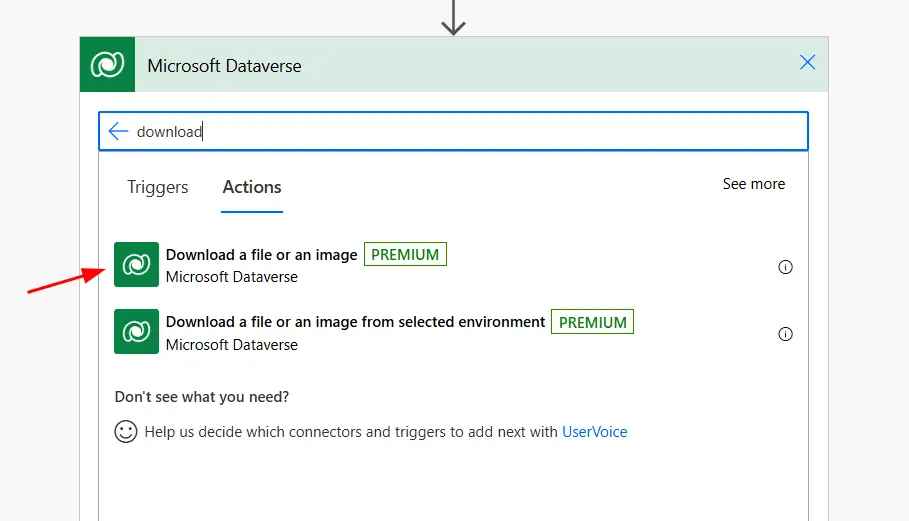Open the UserVoice link

pyautogui.click(x=595, y=432)
